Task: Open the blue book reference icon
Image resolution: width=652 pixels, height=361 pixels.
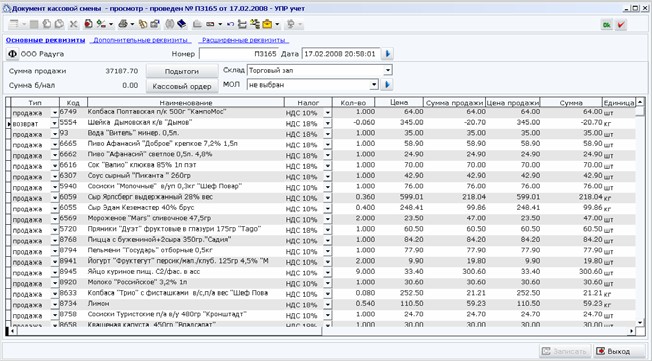Action: tap(181, 24)
